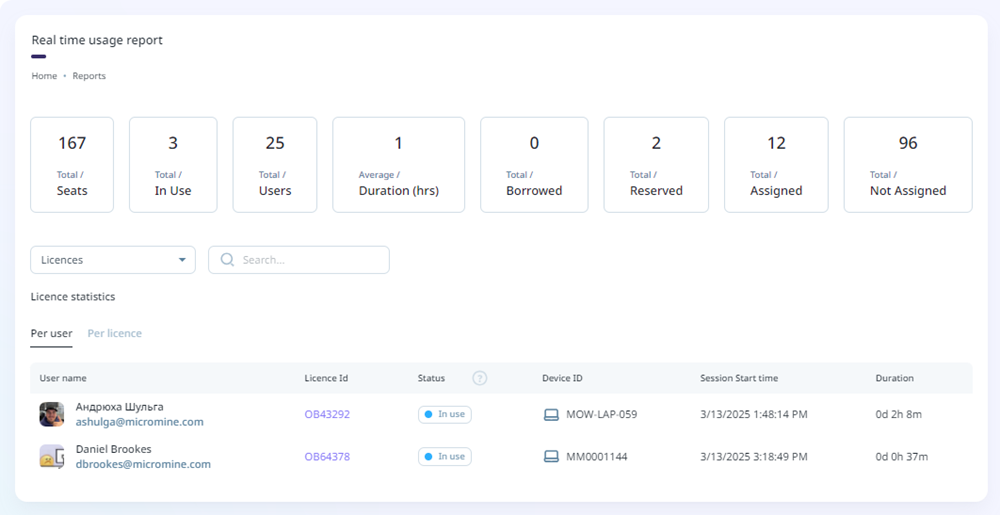Open the Licences dropdown

pyautogui.click(x=113, y=260)
